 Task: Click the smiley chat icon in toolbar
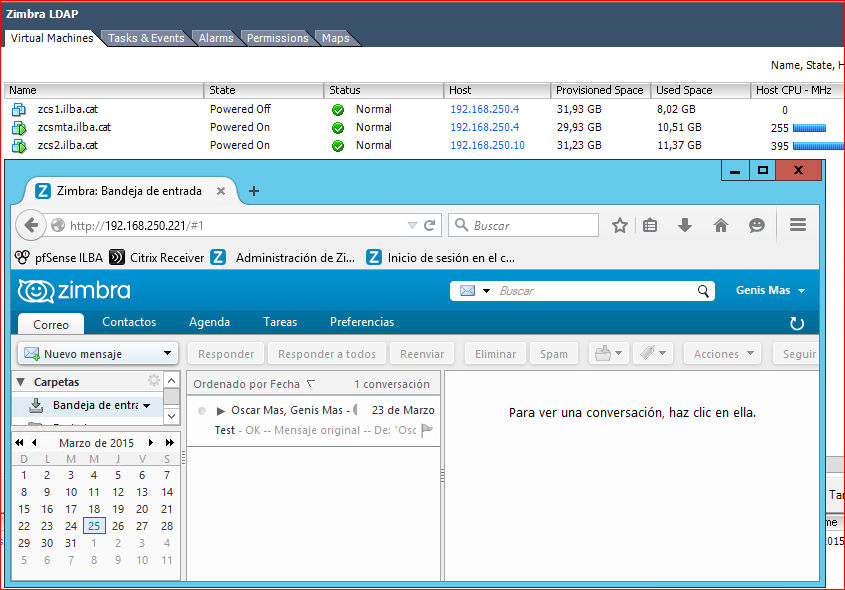click(757, 225)
